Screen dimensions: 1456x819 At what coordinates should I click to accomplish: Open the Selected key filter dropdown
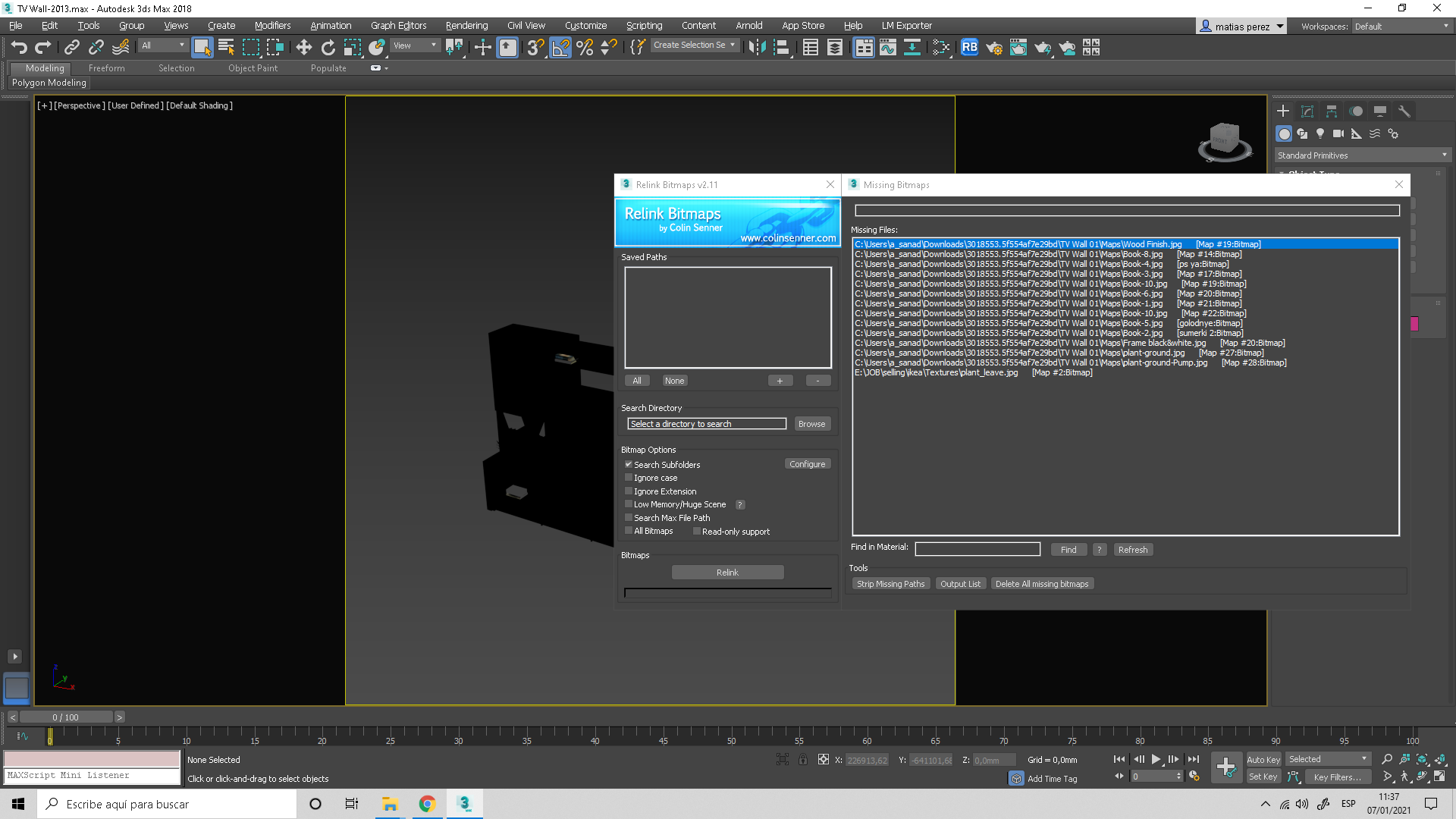click(1328, 759)
